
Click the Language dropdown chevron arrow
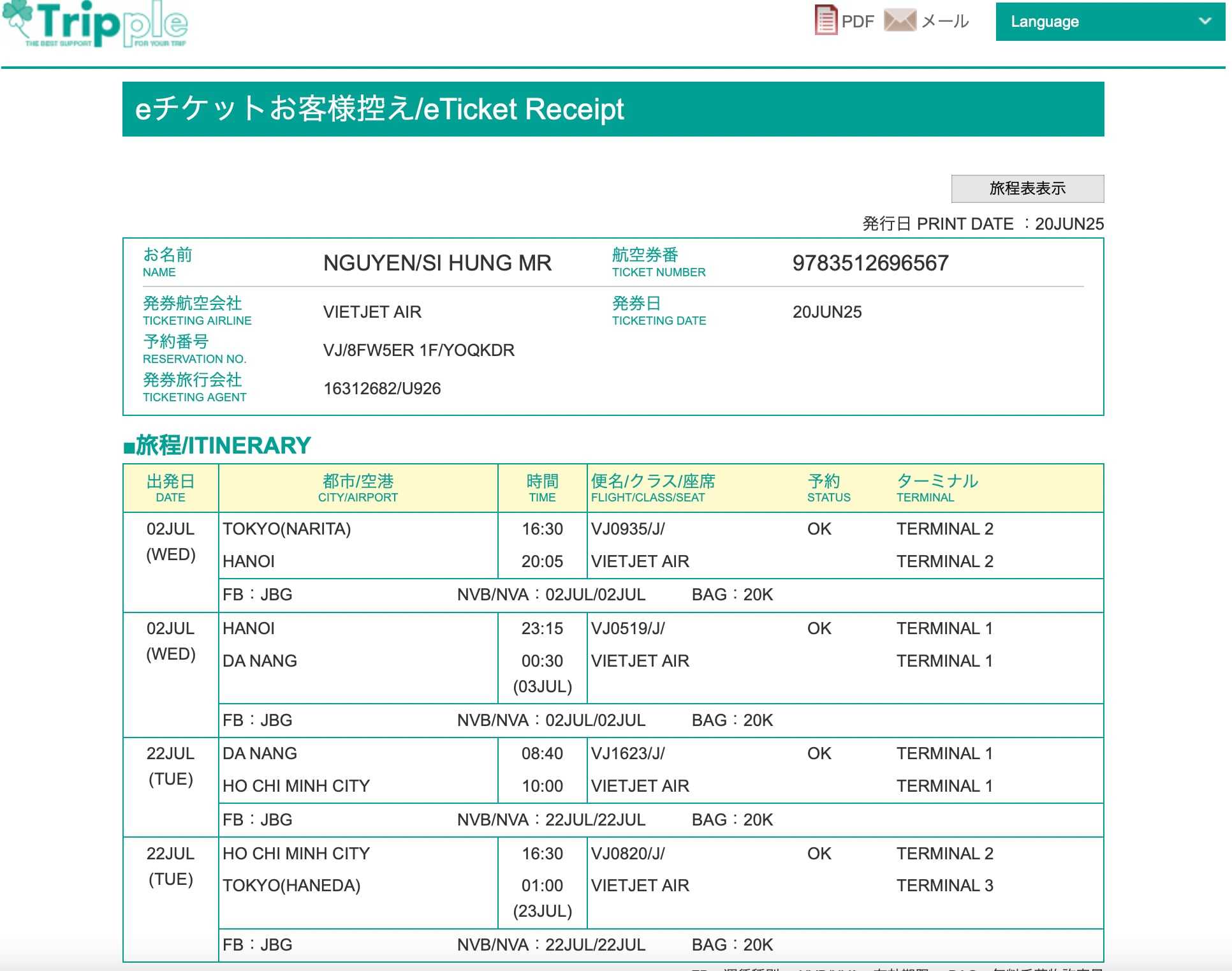(x=1205, y=21)
